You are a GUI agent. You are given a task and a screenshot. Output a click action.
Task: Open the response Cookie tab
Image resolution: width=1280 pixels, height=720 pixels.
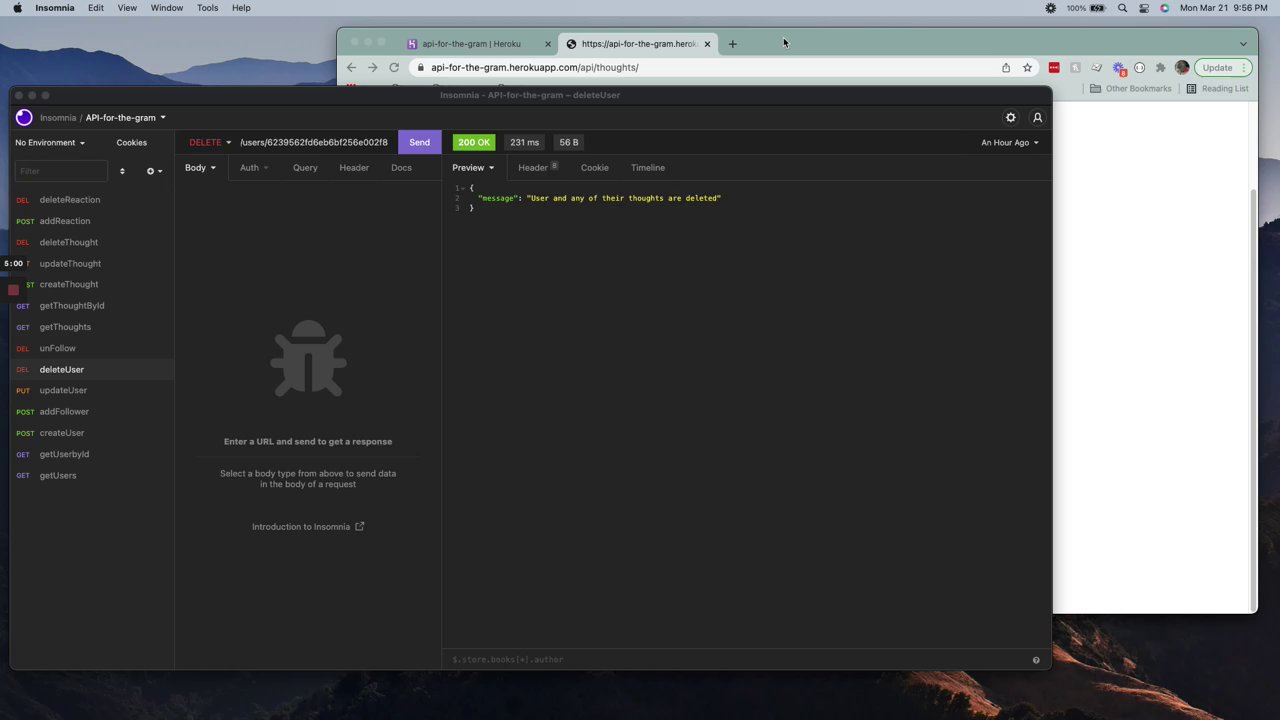click(594, 168)
